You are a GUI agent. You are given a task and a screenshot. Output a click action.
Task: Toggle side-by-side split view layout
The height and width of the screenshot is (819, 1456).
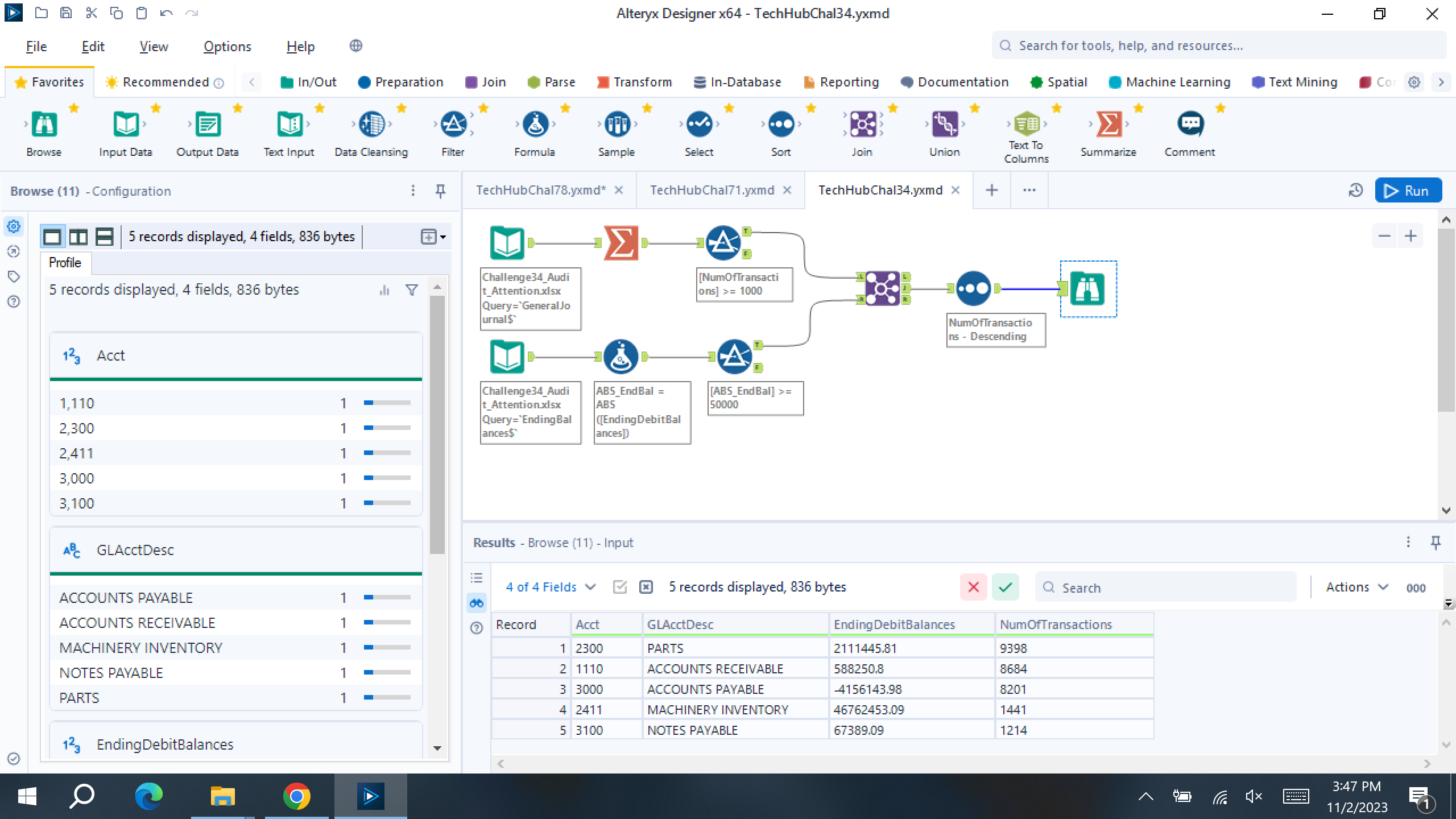tap(78, 237)
